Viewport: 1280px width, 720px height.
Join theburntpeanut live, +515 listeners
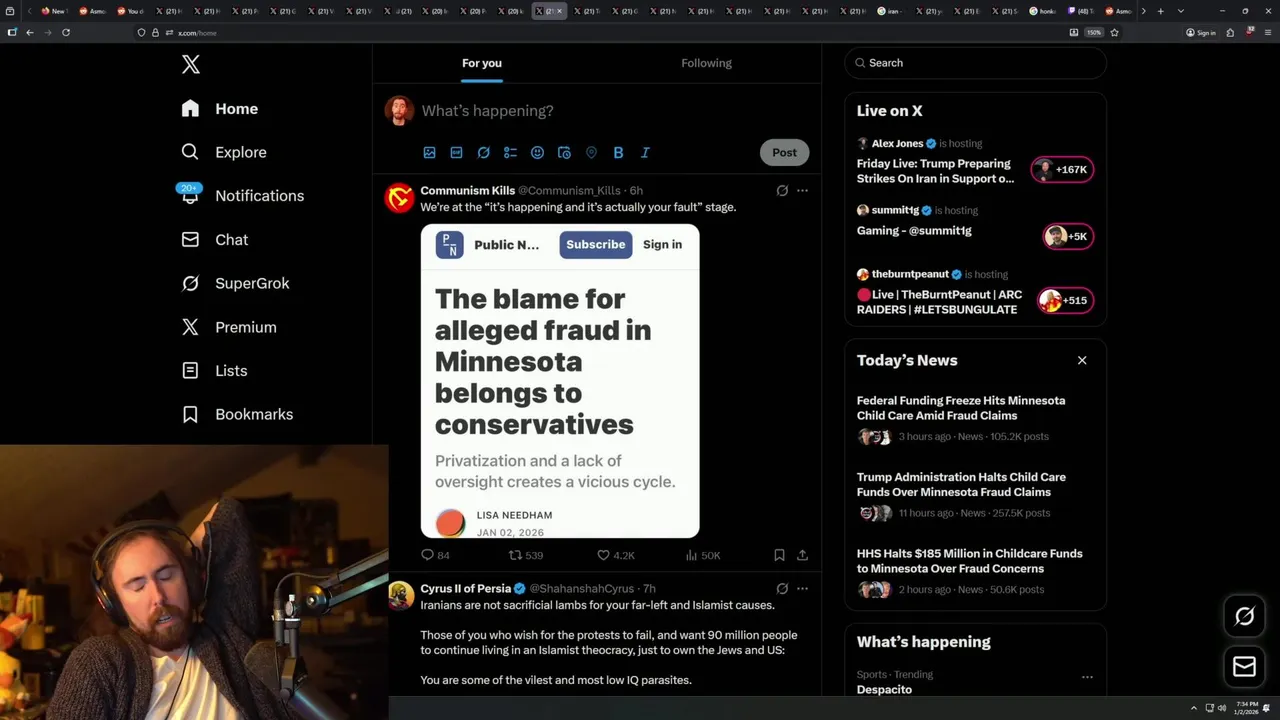click(x=1065, y=301)
